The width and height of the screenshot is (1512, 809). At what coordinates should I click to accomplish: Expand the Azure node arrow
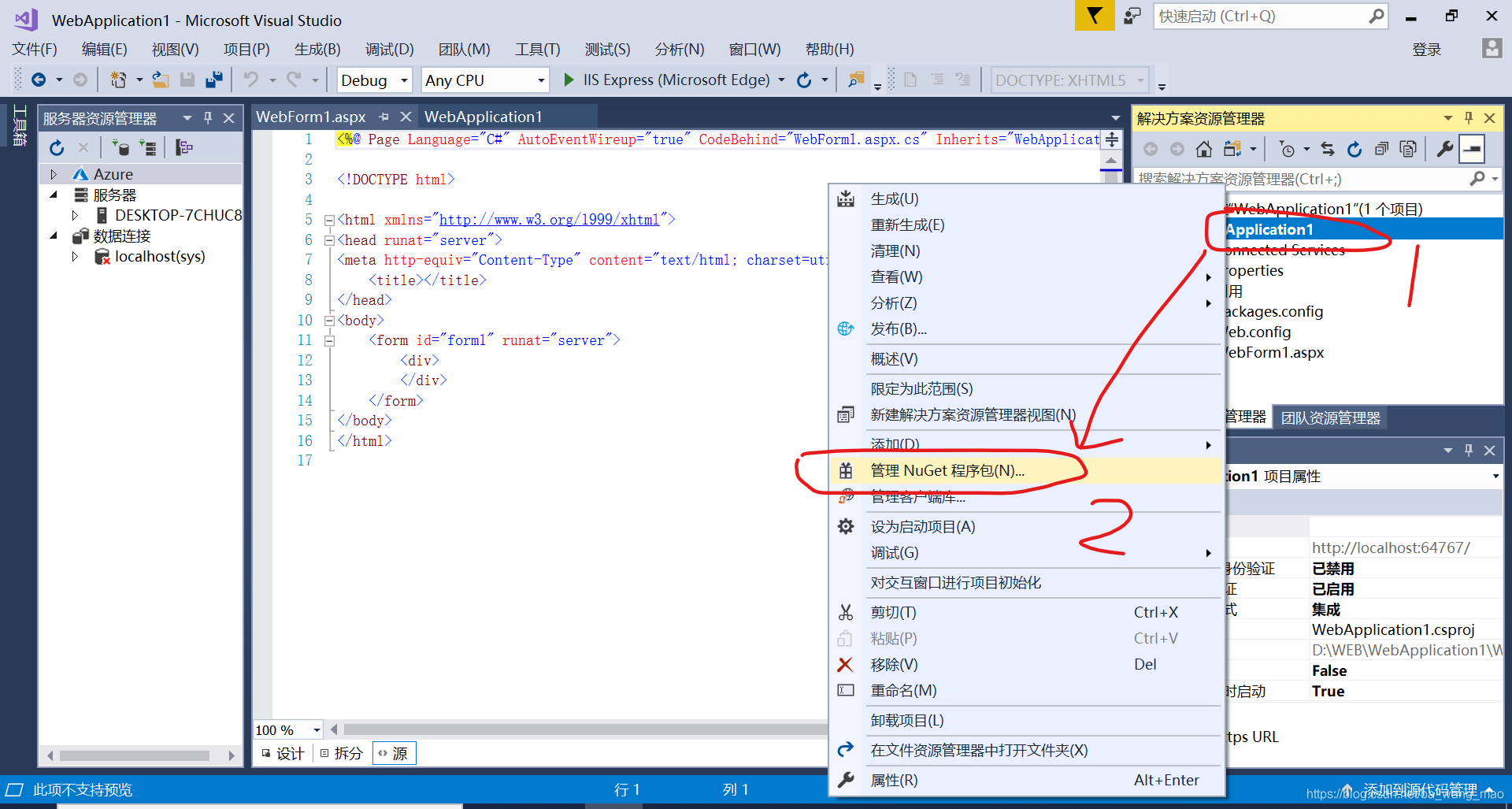pos(54,174)
